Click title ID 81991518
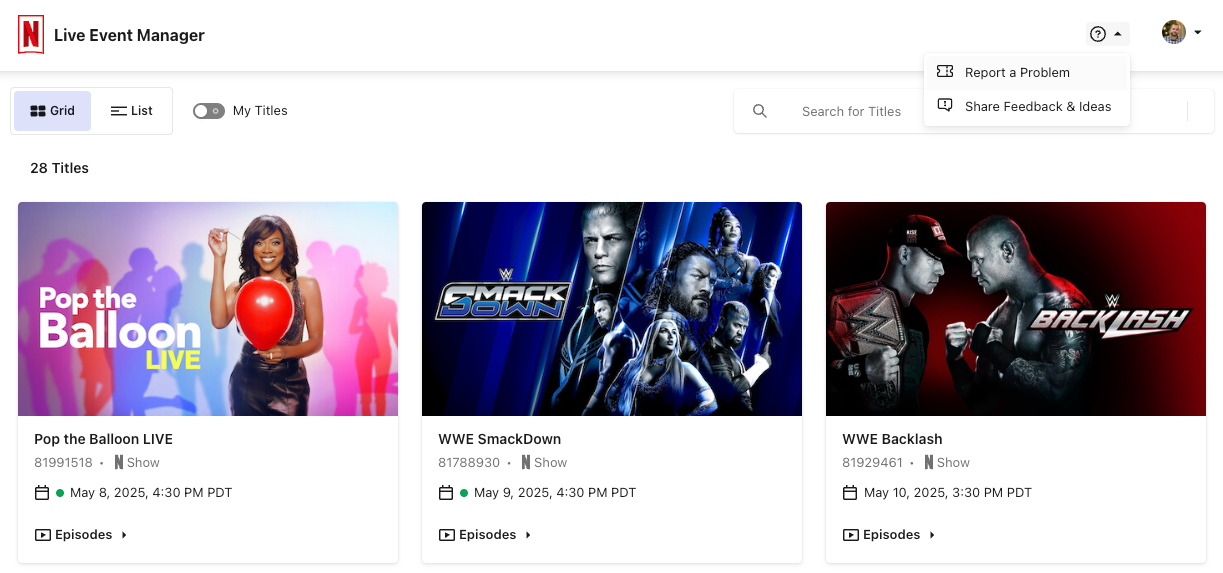Viewport: 1223px width, 573px height. pyautogui.click(x=63, y=463)
